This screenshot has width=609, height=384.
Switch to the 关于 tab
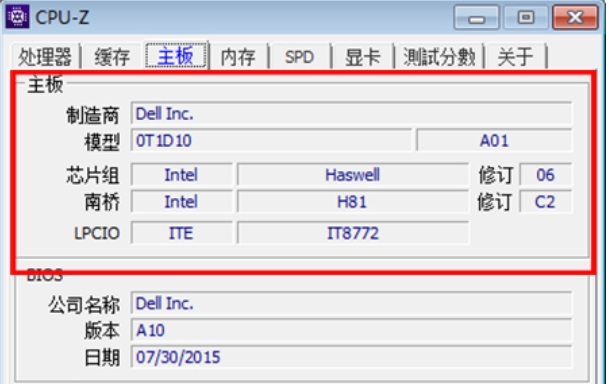click(515, 57)
